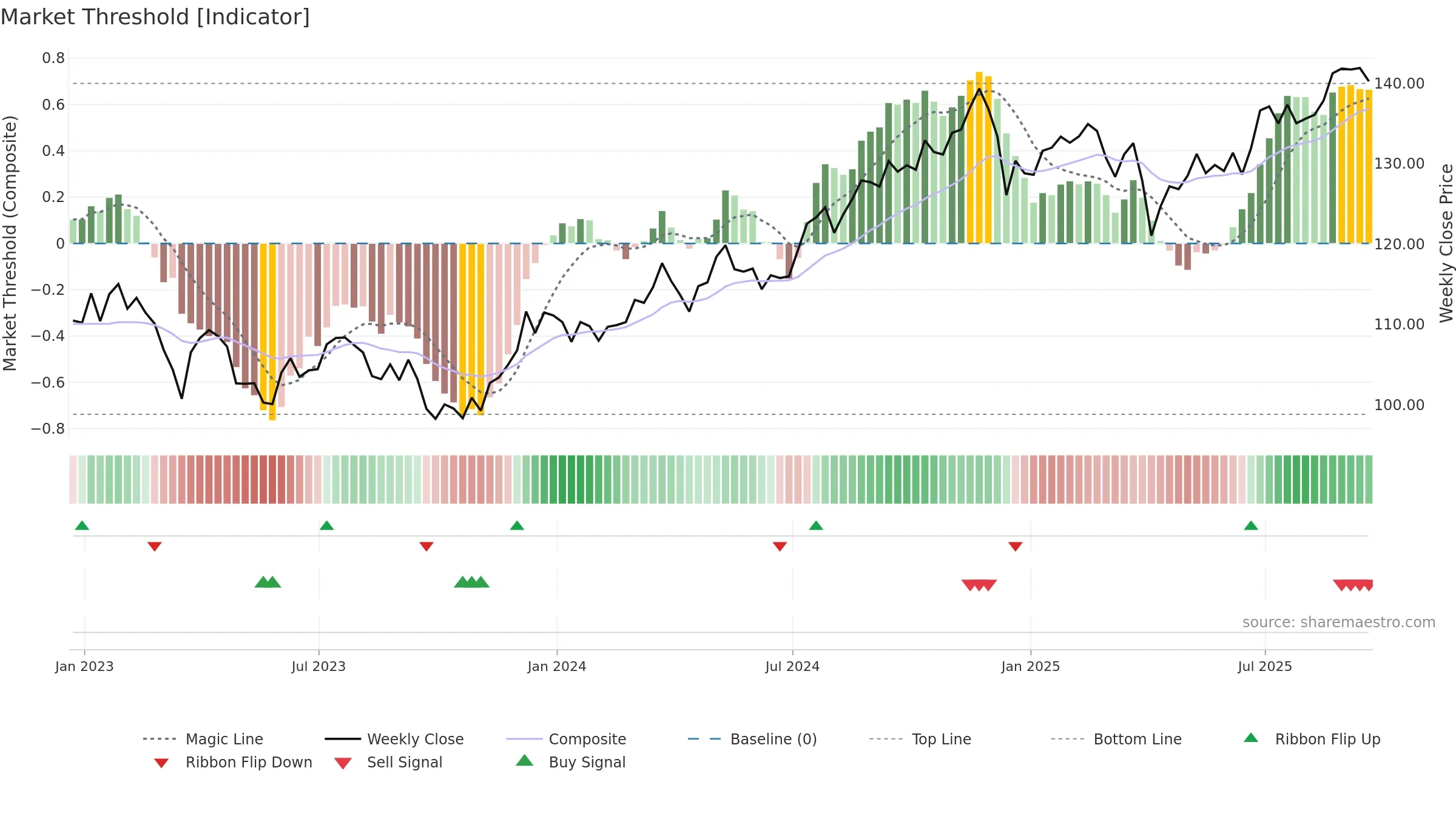Toggle the Bottom Line legend entry

pos(1116,739)
